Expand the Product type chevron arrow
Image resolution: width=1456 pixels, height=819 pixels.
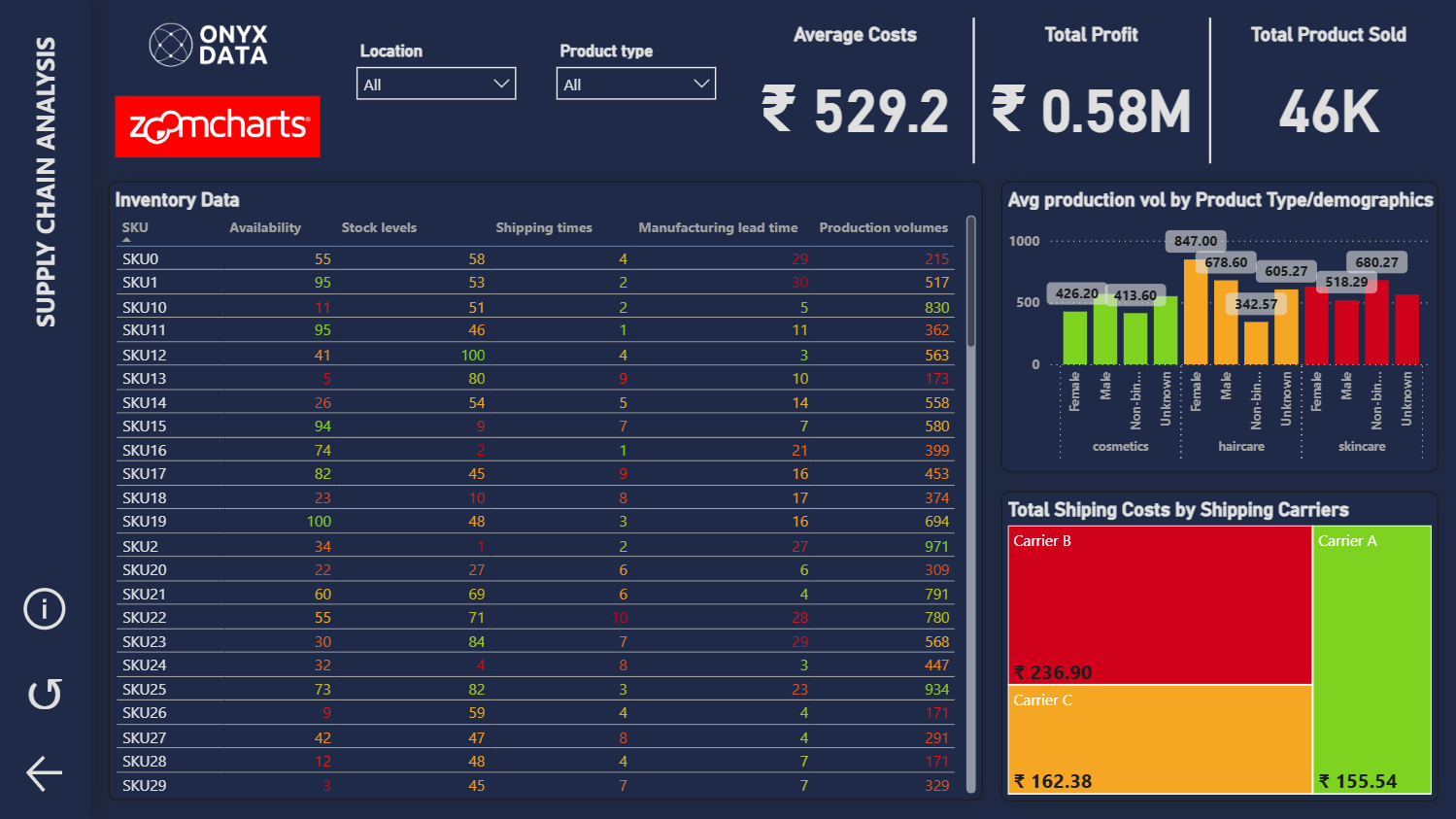click(701, 84)
